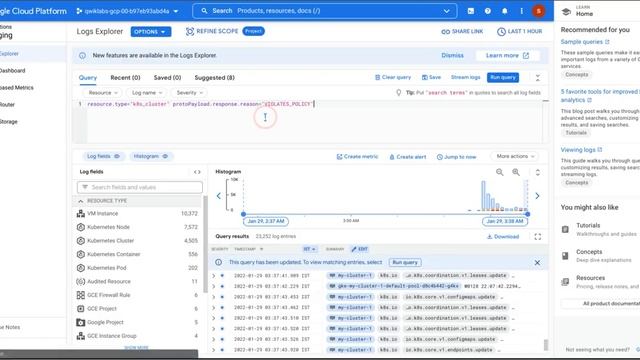Close the query updated notice
Viewport: 640px width, 360px height.
pyautogui.click(x=537, y=263)
